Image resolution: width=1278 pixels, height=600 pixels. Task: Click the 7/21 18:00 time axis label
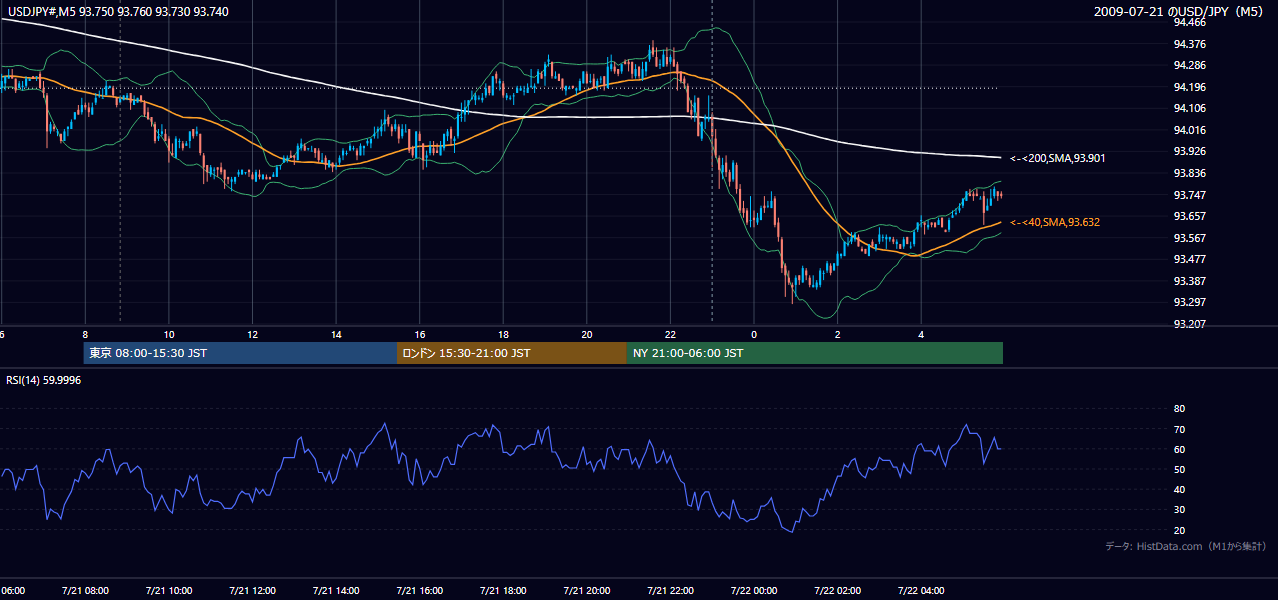(x=503, y=591)
